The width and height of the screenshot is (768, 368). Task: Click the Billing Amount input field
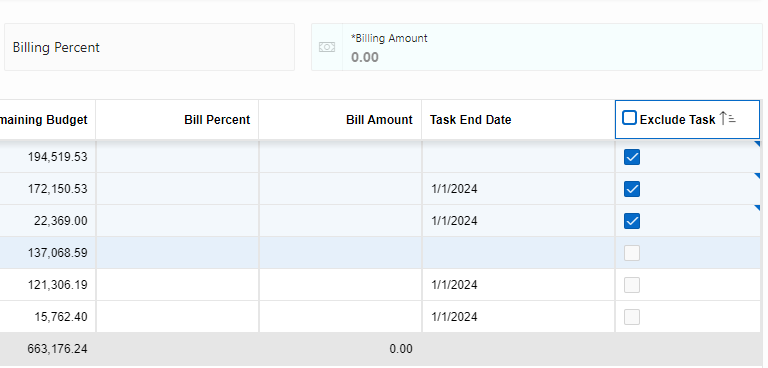[x=552, y=48]
